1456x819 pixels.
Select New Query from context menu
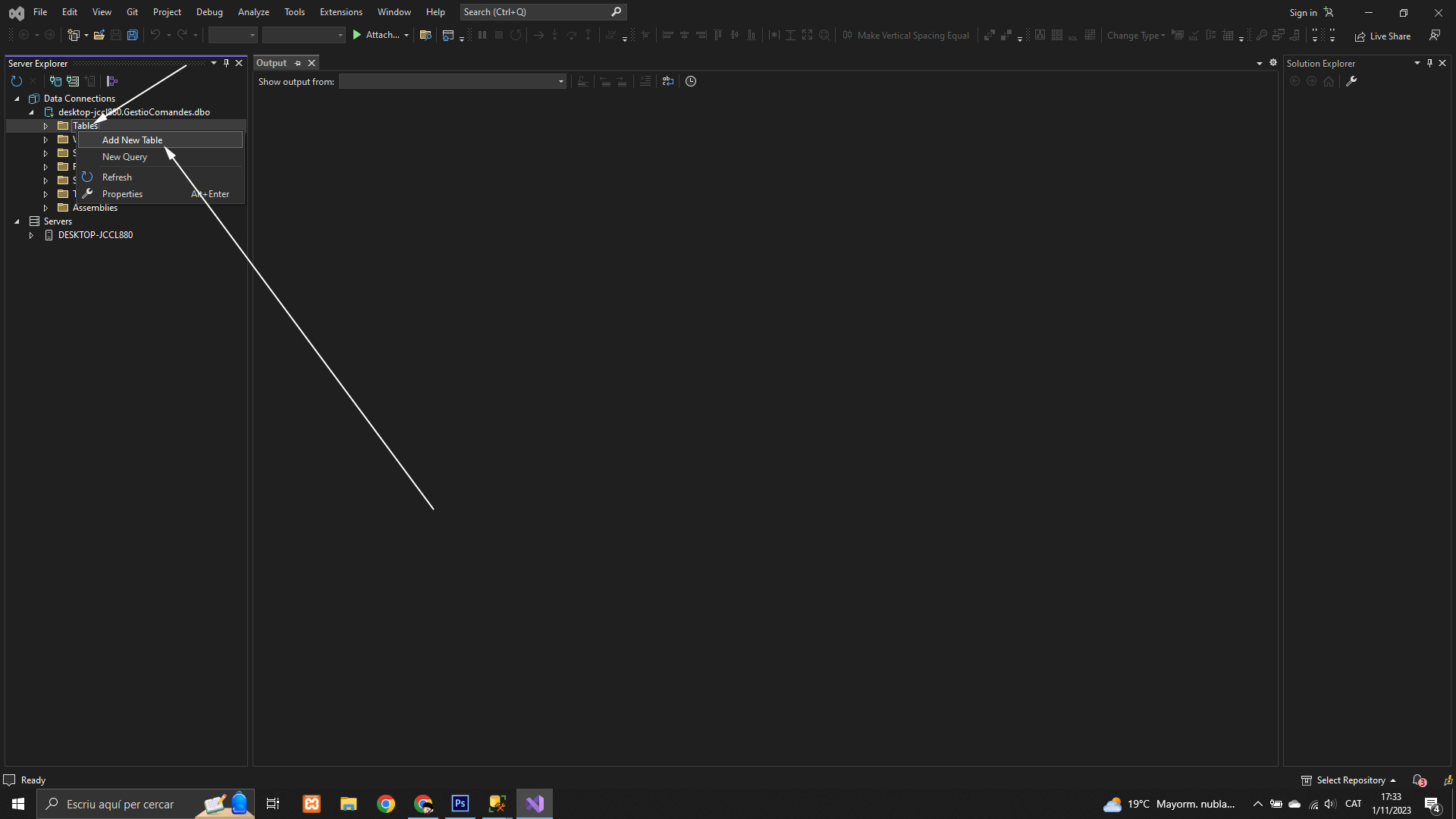click(x=125, y=157)
